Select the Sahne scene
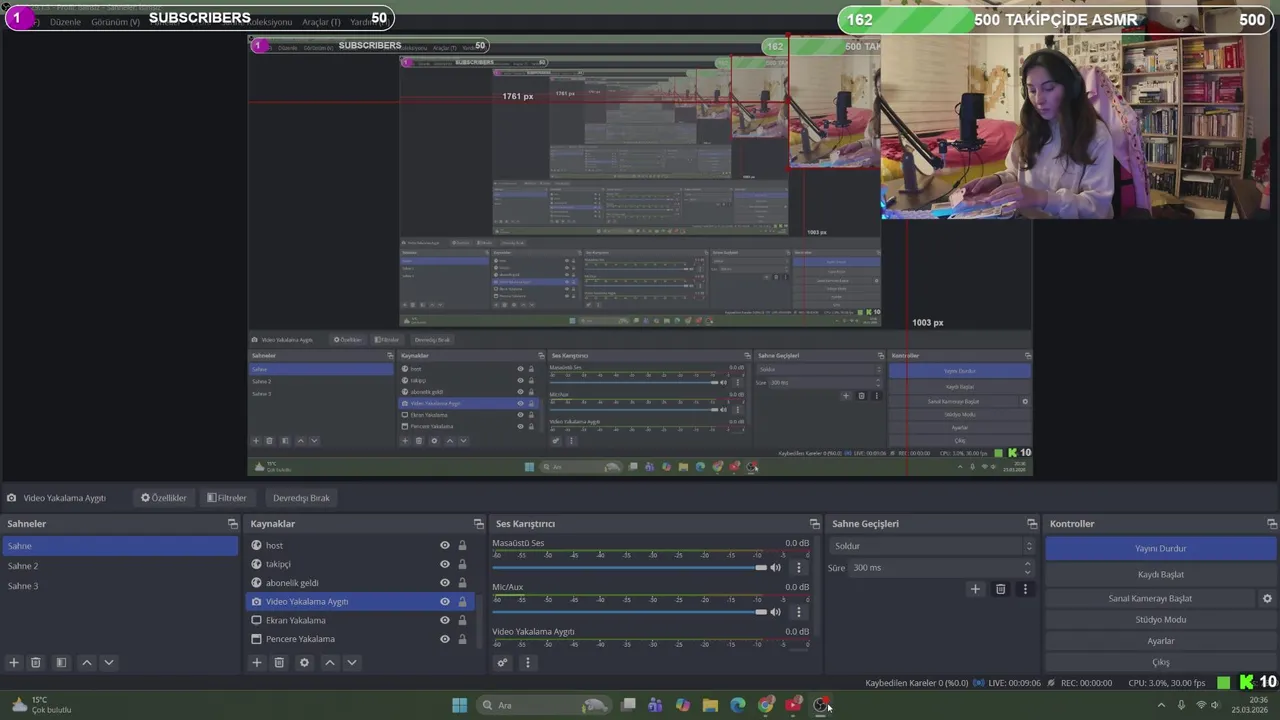 [x=120, y=546]
